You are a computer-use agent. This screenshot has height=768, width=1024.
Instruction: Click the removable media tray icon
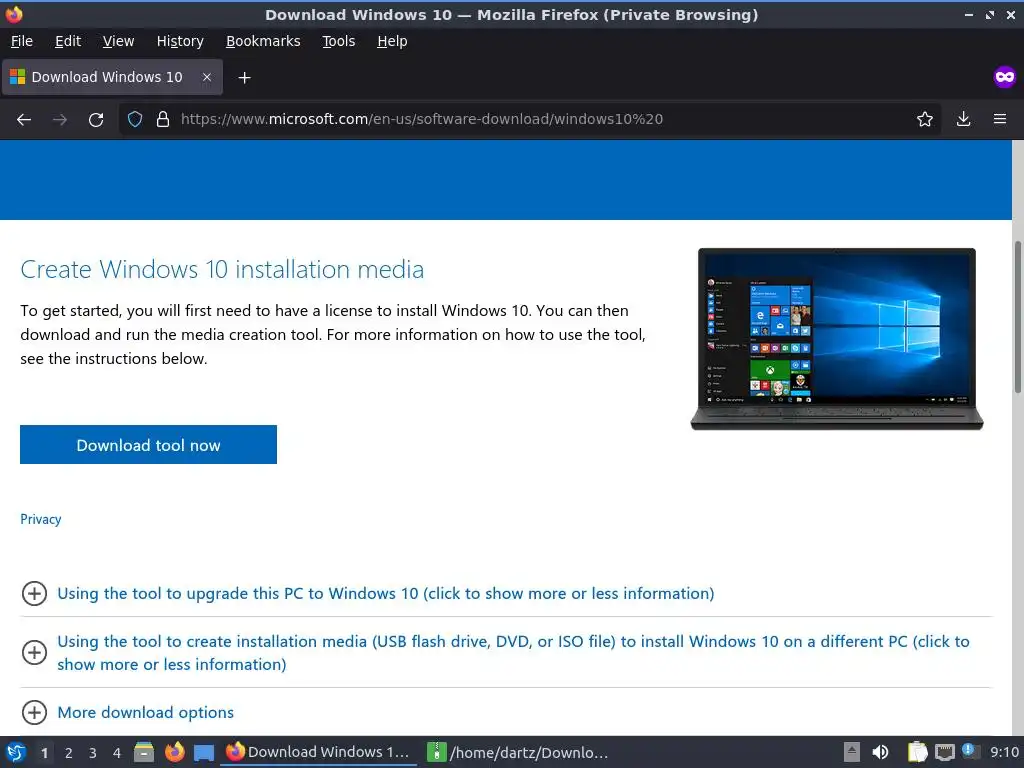(852, 752)
